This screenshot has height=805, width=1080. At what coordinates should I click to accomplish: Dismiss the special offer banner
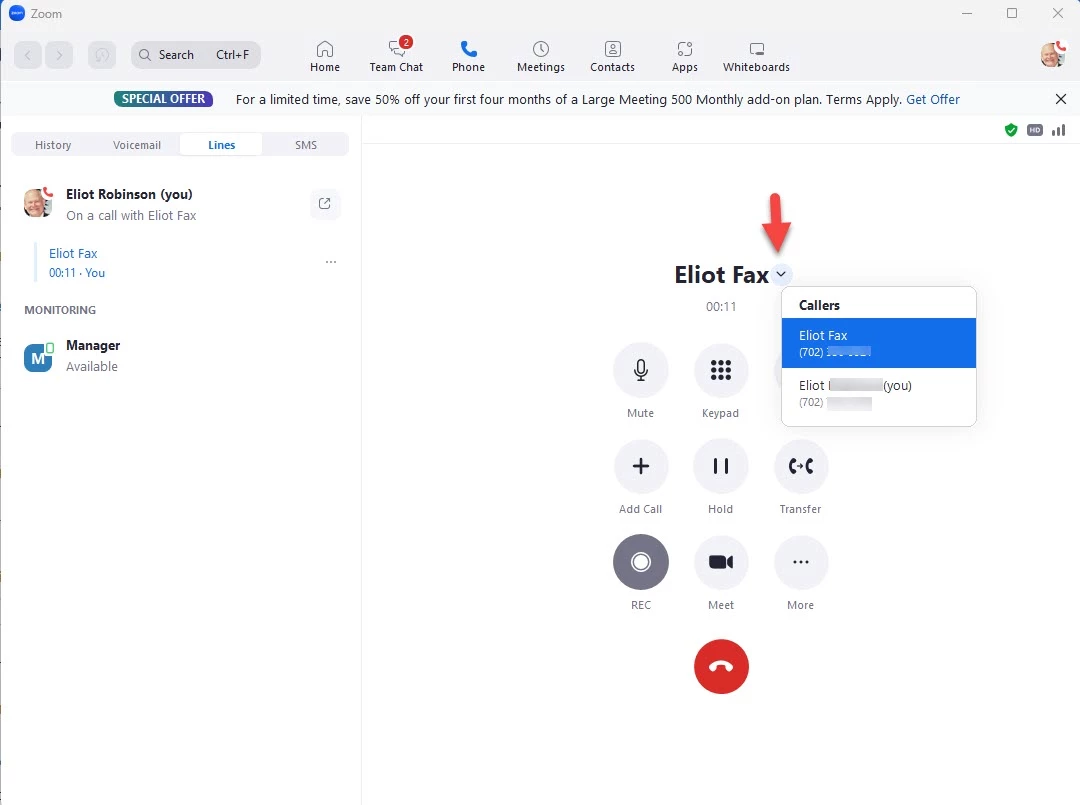pyautogui.click(x=1061, y=99)
